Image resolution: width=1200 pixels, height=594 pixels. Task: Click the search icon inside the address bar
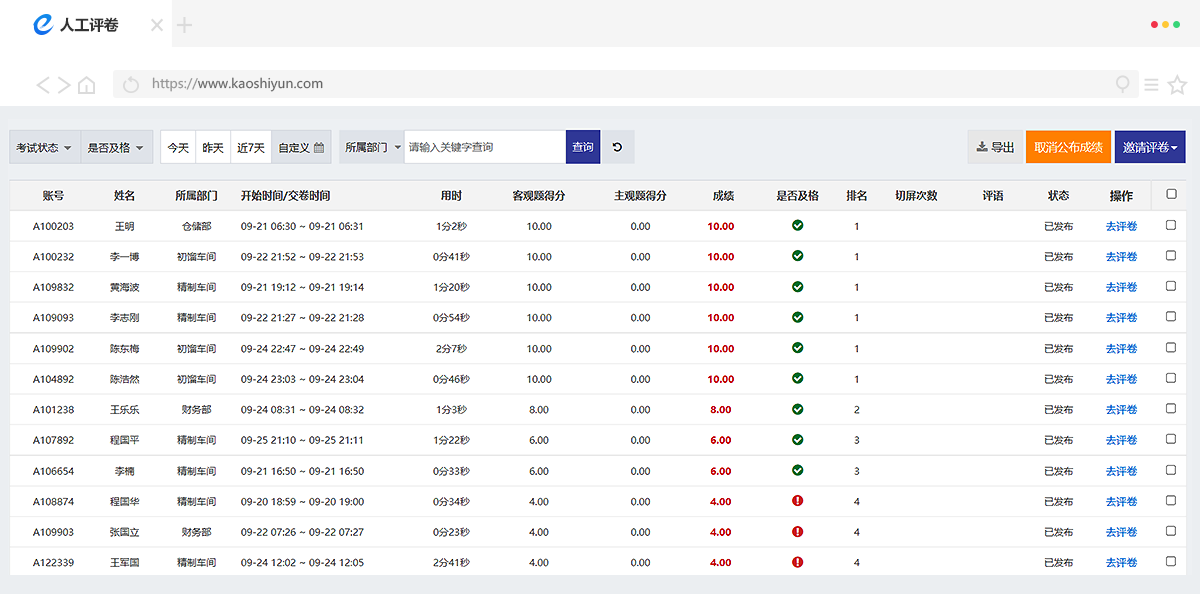(1123, 85)
